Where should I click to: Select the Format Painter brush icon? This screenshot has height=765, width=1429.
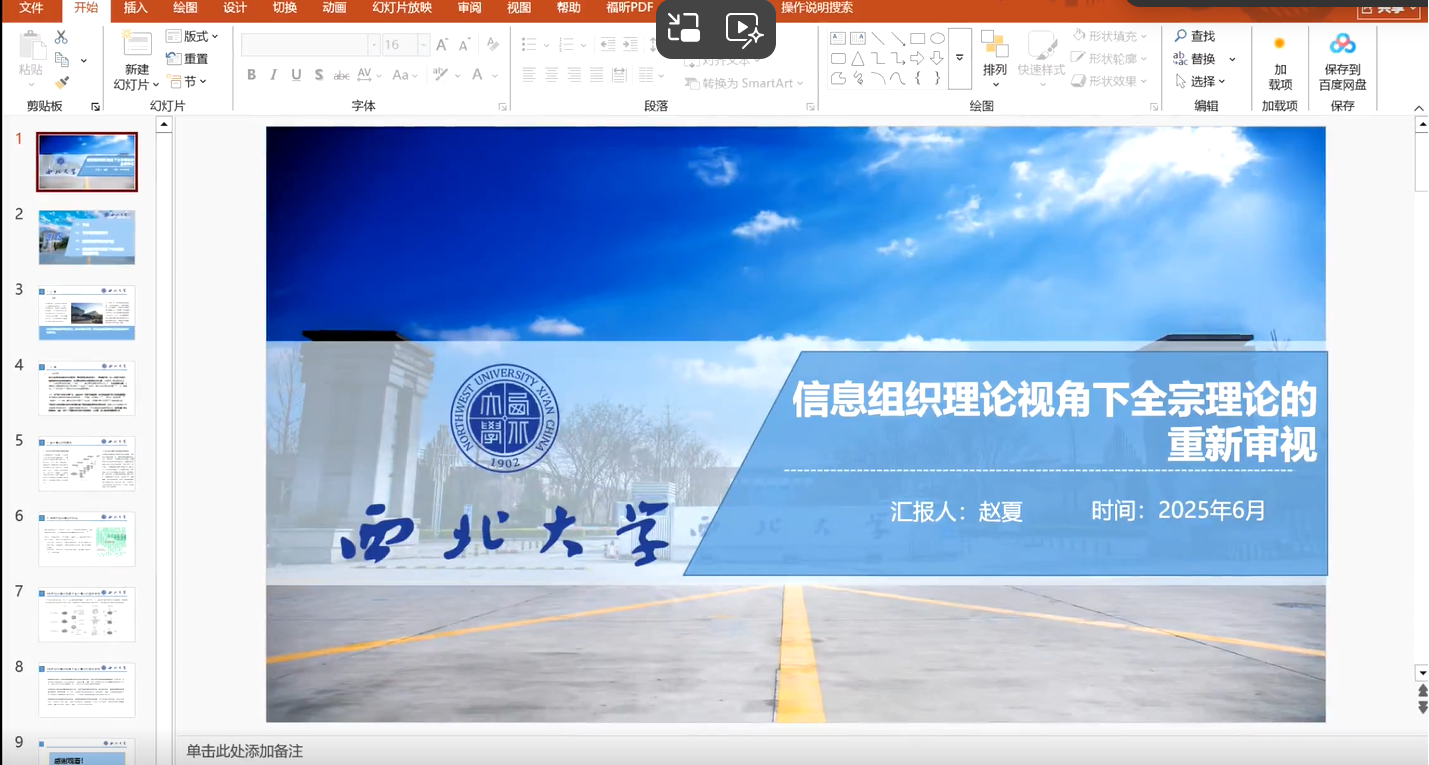(x=61, y=83)
